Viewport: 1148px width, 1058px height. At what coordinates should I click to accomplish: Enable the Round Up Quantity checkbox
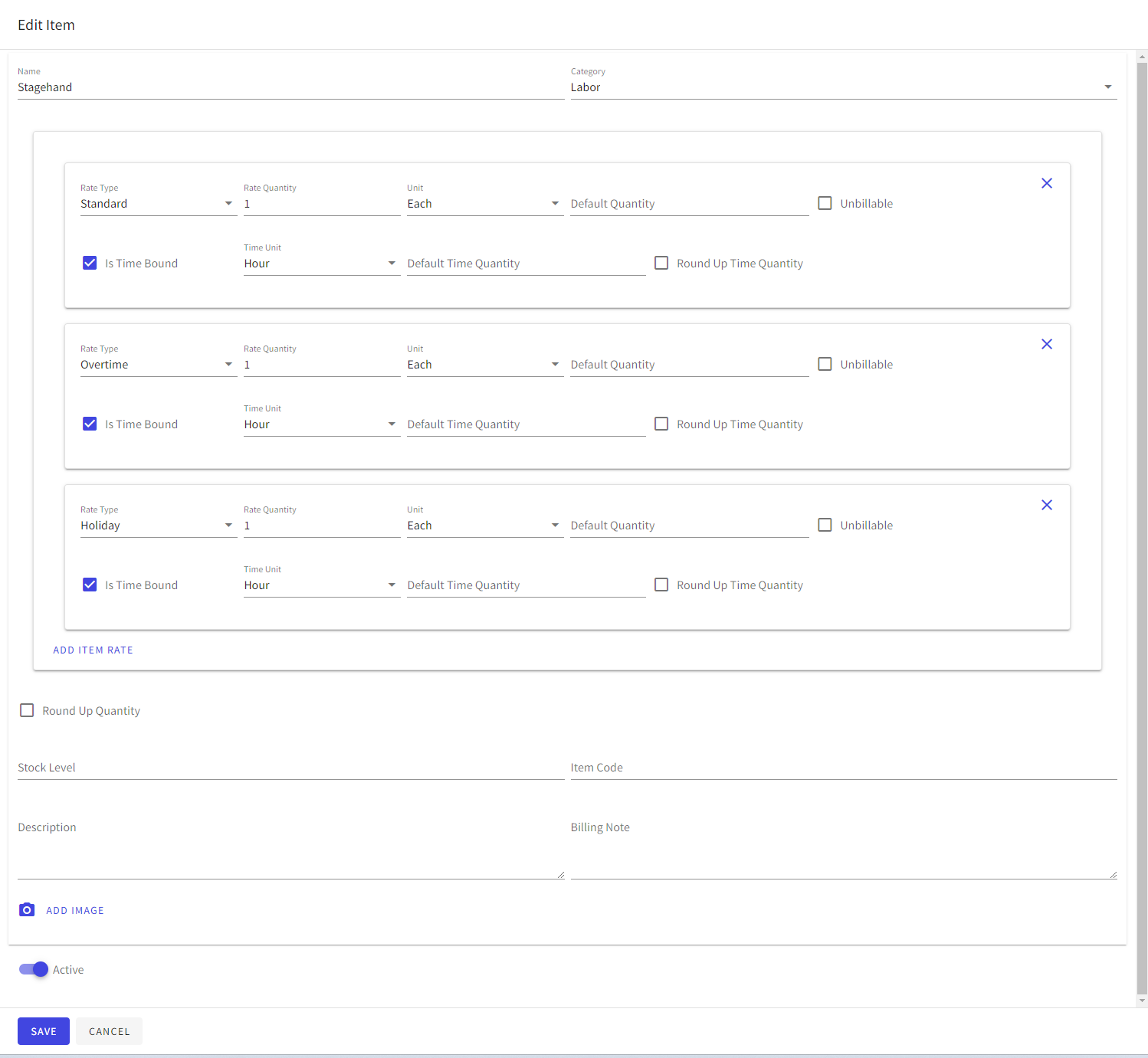pos(27,710)
